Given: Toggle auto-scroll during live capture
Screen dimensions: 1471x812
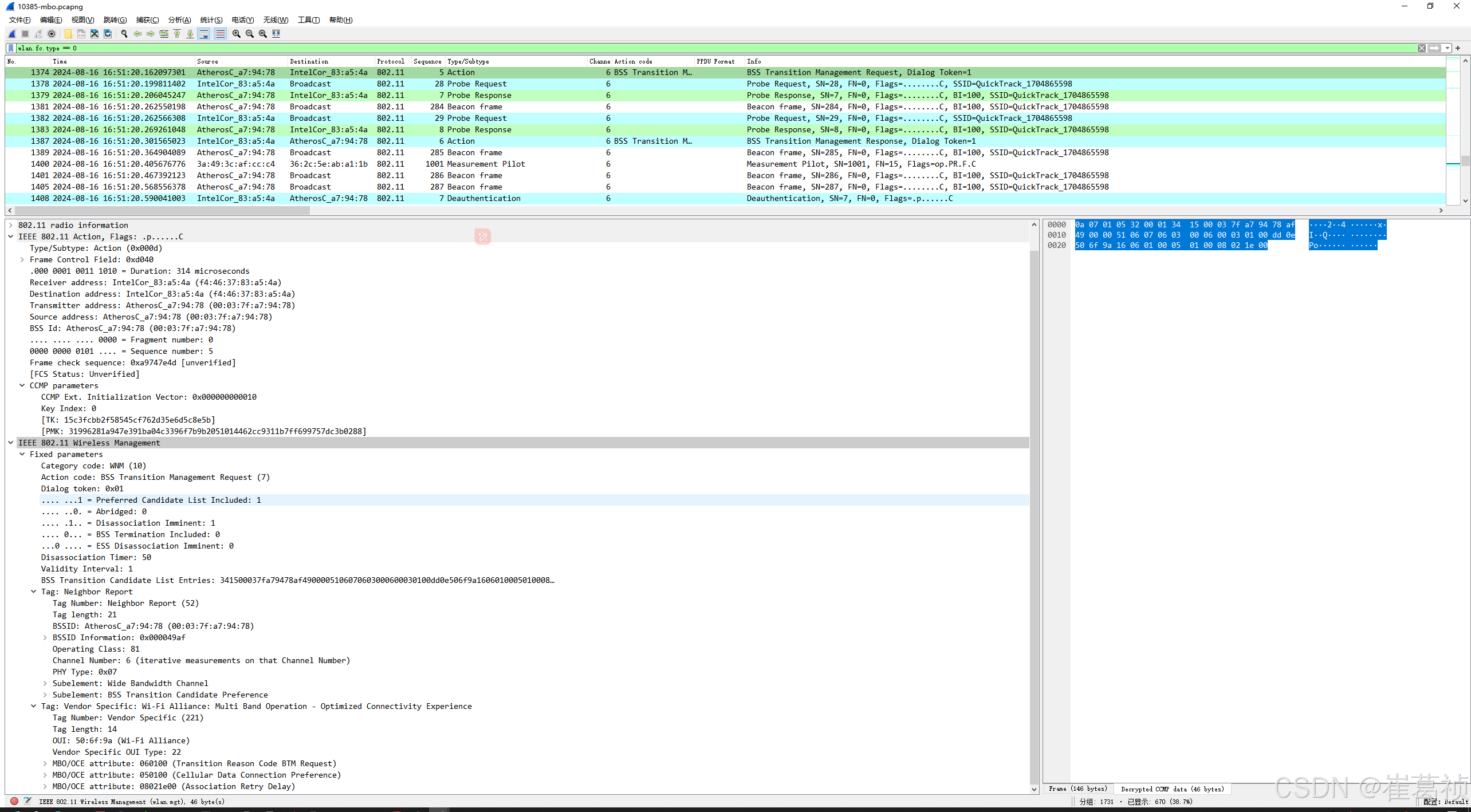Looking at the screenshot, I should click(204, 34).
